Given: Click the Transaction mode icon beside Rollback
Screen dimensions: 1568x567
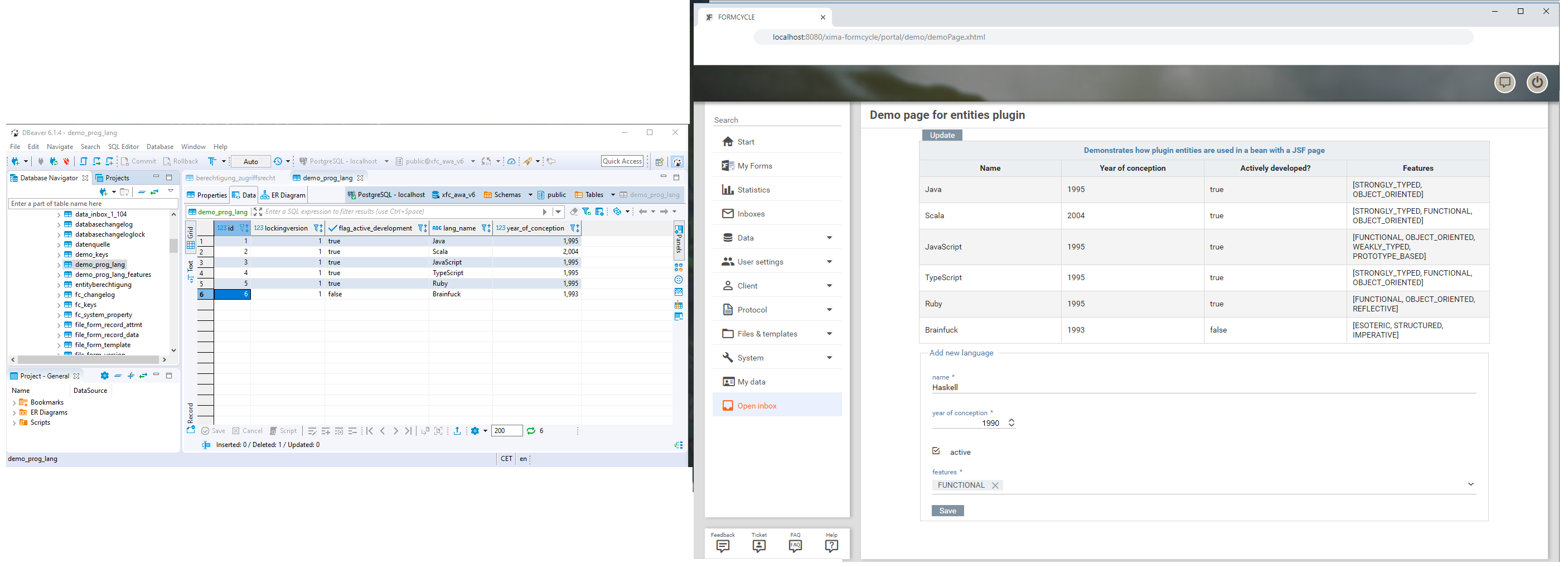Looking at the screenshot, I should tap(212, 161).
